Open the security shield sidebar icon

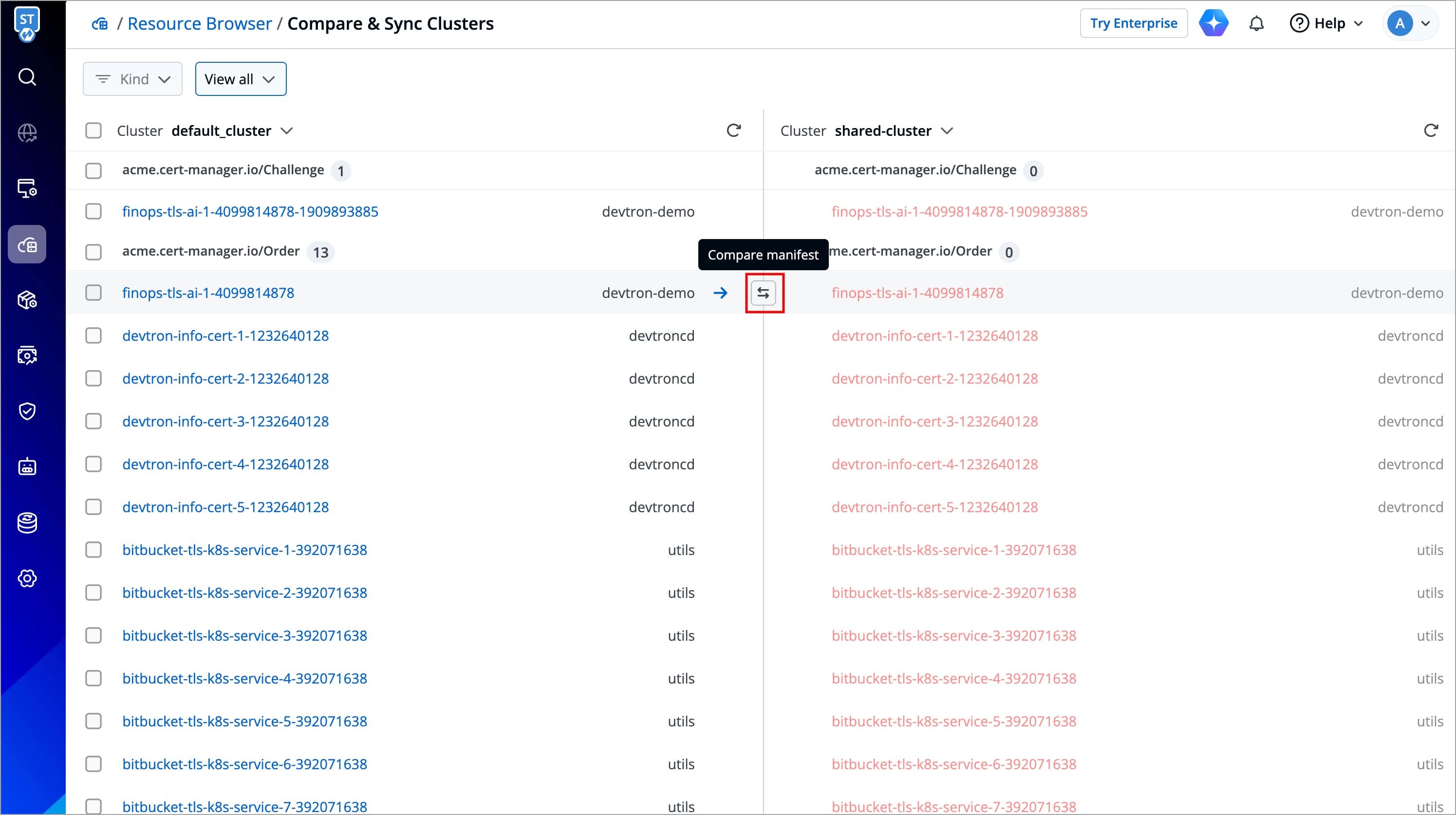tap(27, 411)
